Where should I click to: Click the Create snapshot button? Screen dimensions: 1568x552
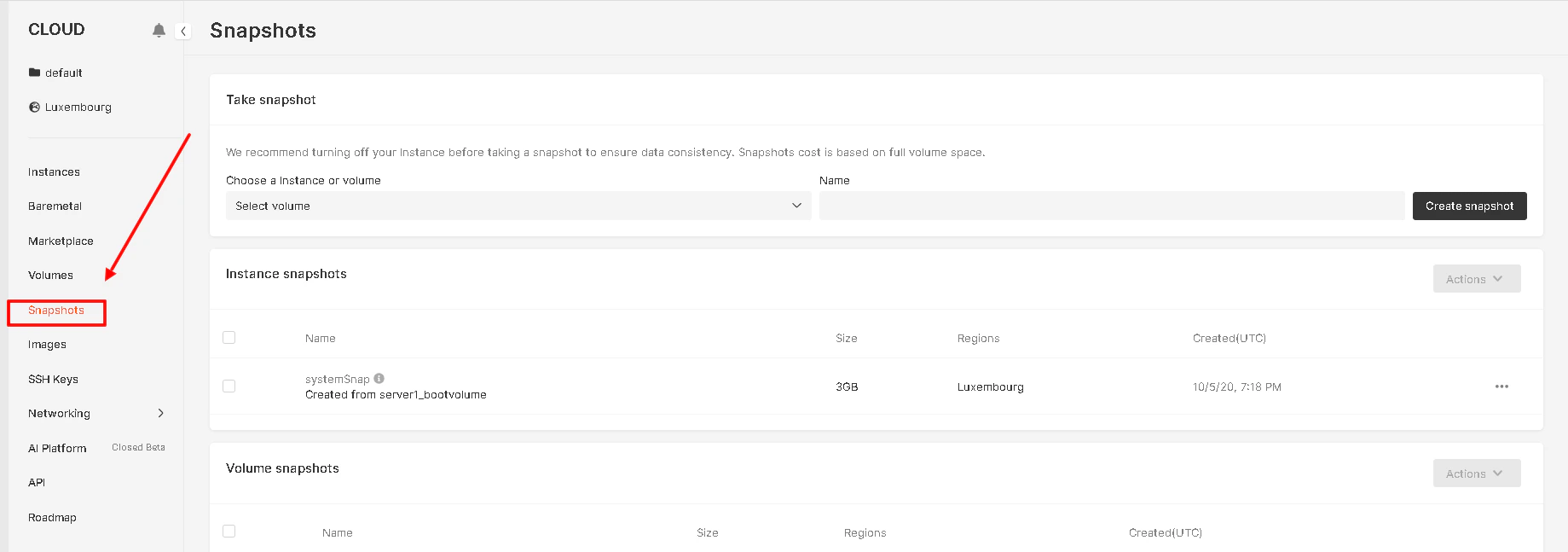1469,206
